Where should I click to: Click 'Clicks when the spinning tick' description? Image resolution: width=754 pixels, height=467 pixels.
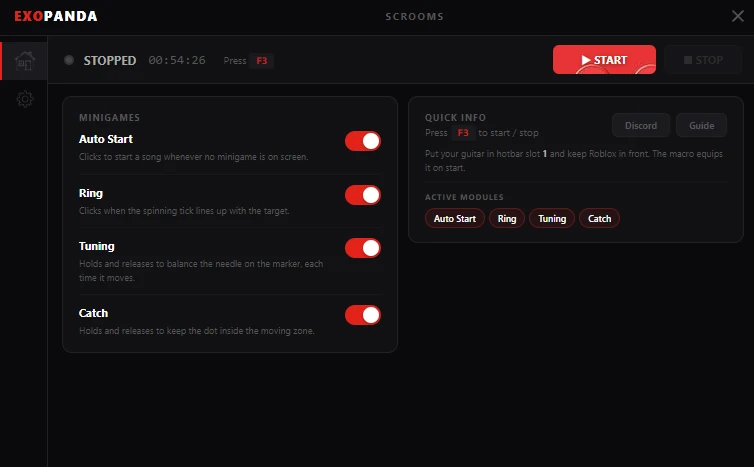tap(184, 211)
